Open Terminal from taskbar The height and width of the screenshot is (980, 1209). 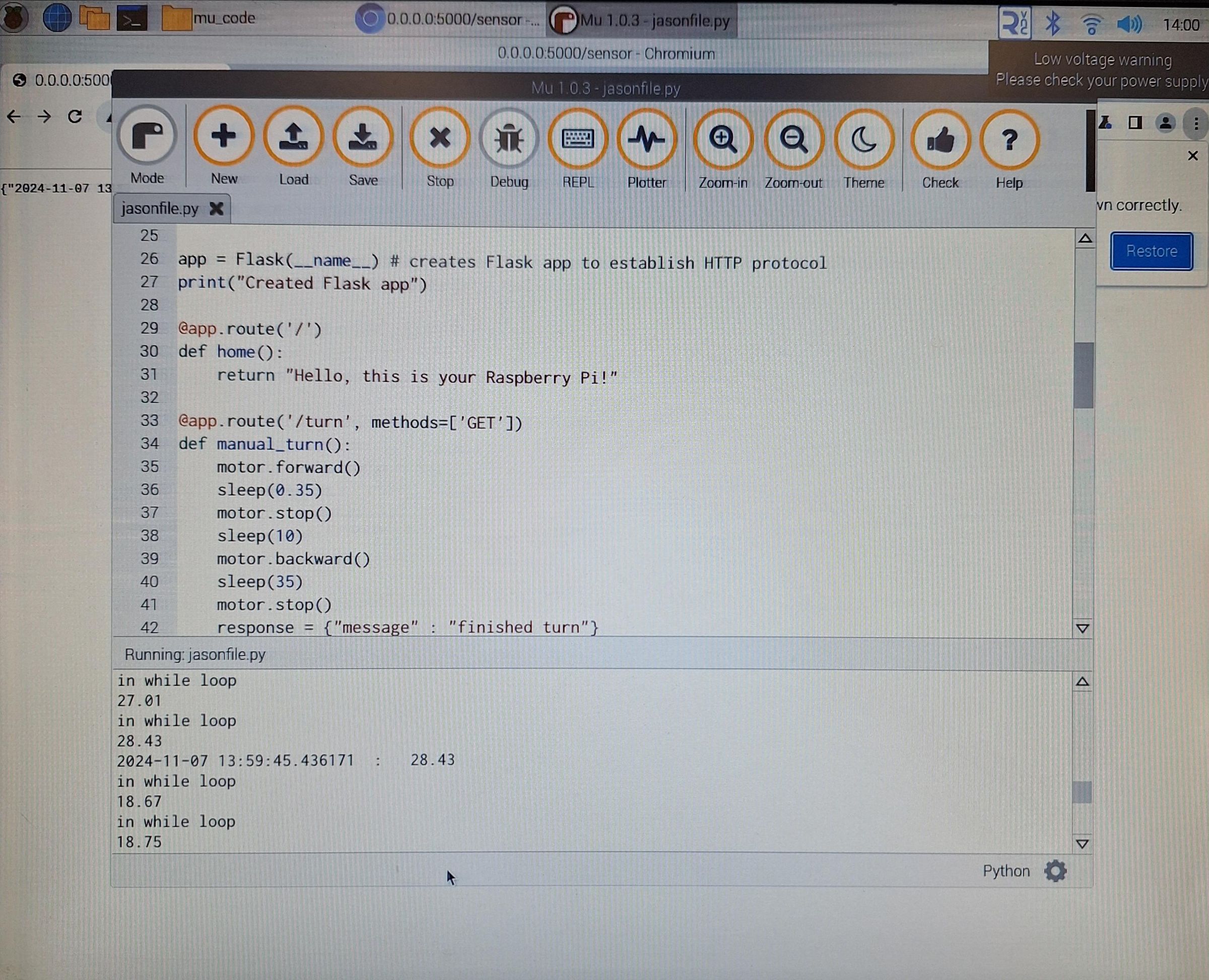pos(132,18)
